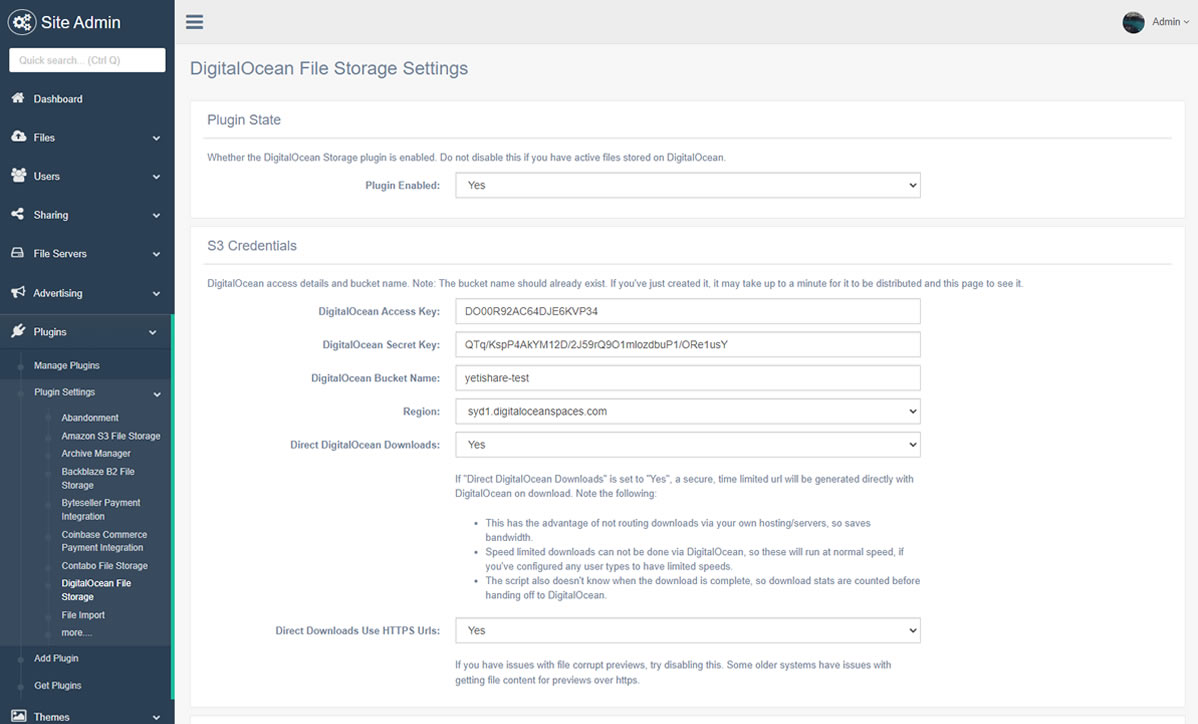Open Amazon S3 File Storage settings
Viewport: 1198px width, 724px height.
111,436
